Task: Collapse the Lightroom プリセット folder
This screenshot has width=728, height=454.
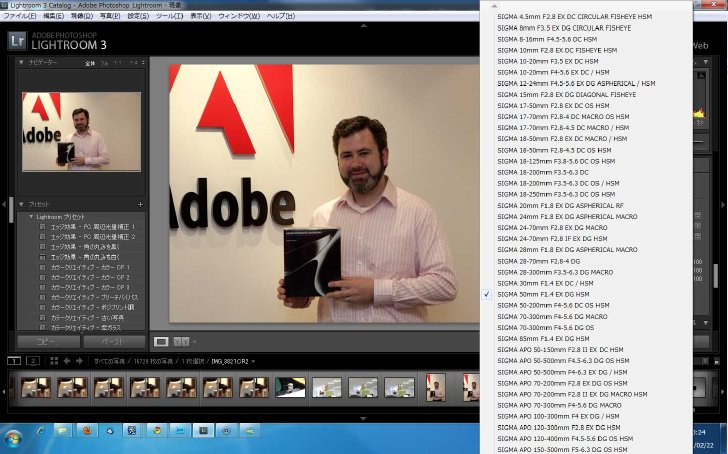Action: [31, 216]
